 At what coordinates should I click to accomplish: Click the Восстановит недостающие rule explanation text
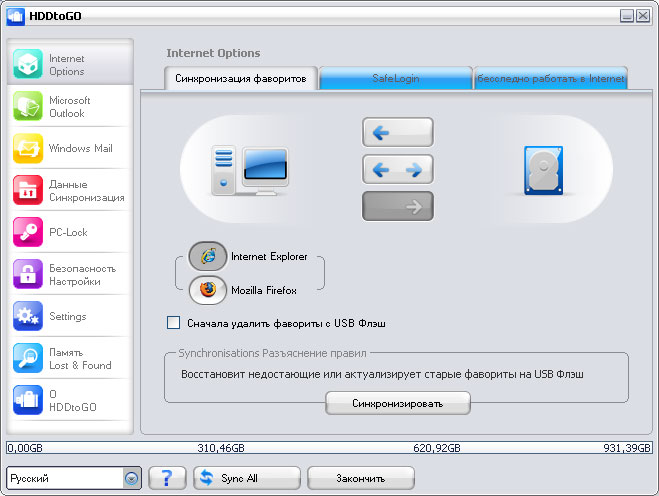tap(382, 374)
